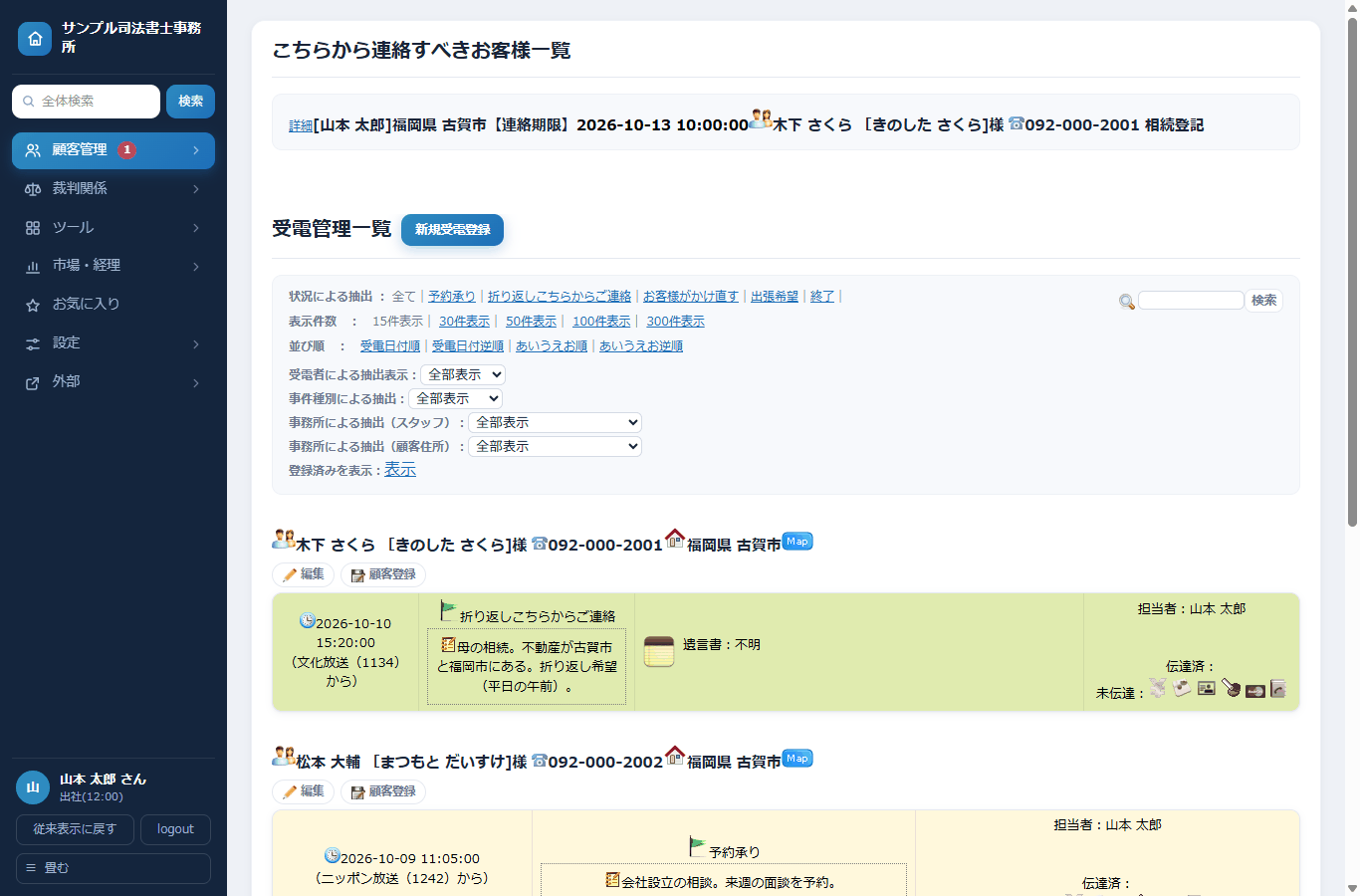Collapse sidebar with 畳む button
Screen dimensions: 1360x896
113,868
